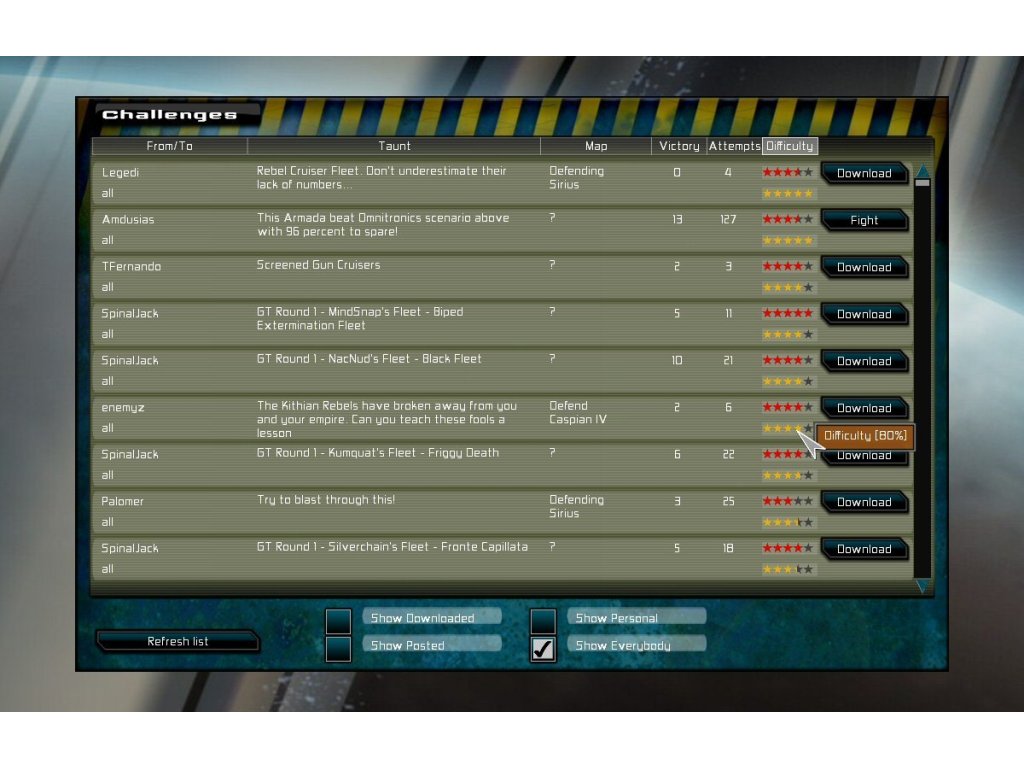
Task: Click gold rating stars in Legedi row
Action: coord(788,193)
